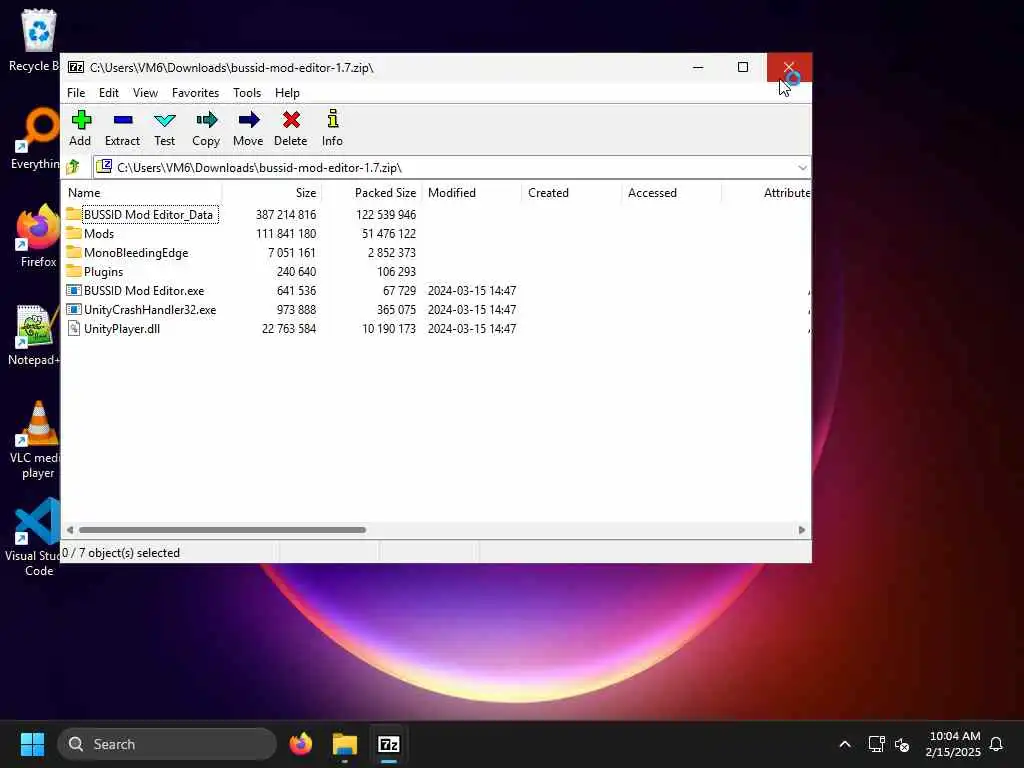
Task: Open the Info toolbar icon
Action: tap(332, 119)
